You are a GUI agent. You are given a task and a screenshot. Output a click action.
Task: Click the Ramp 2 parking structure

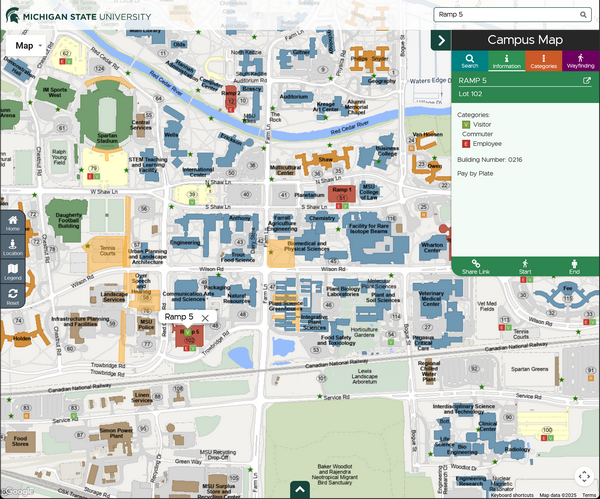tap(231, 98)
